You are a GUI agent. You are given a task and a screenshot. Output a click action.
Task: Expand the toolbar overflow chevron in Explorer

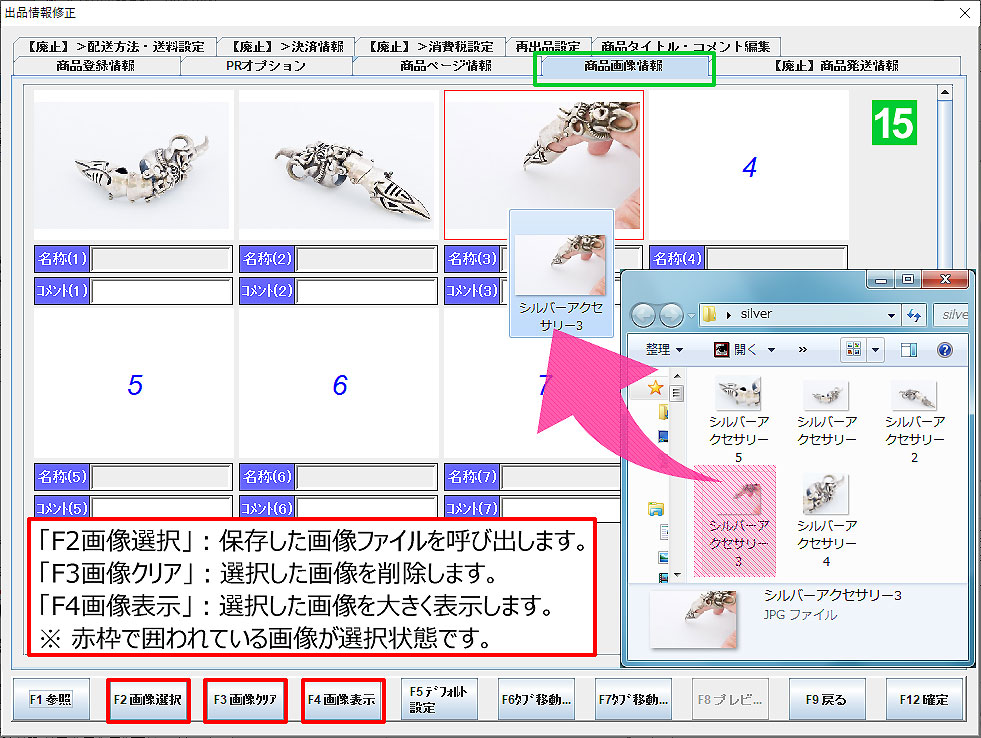pyautogui.click(x=802, y=348)
